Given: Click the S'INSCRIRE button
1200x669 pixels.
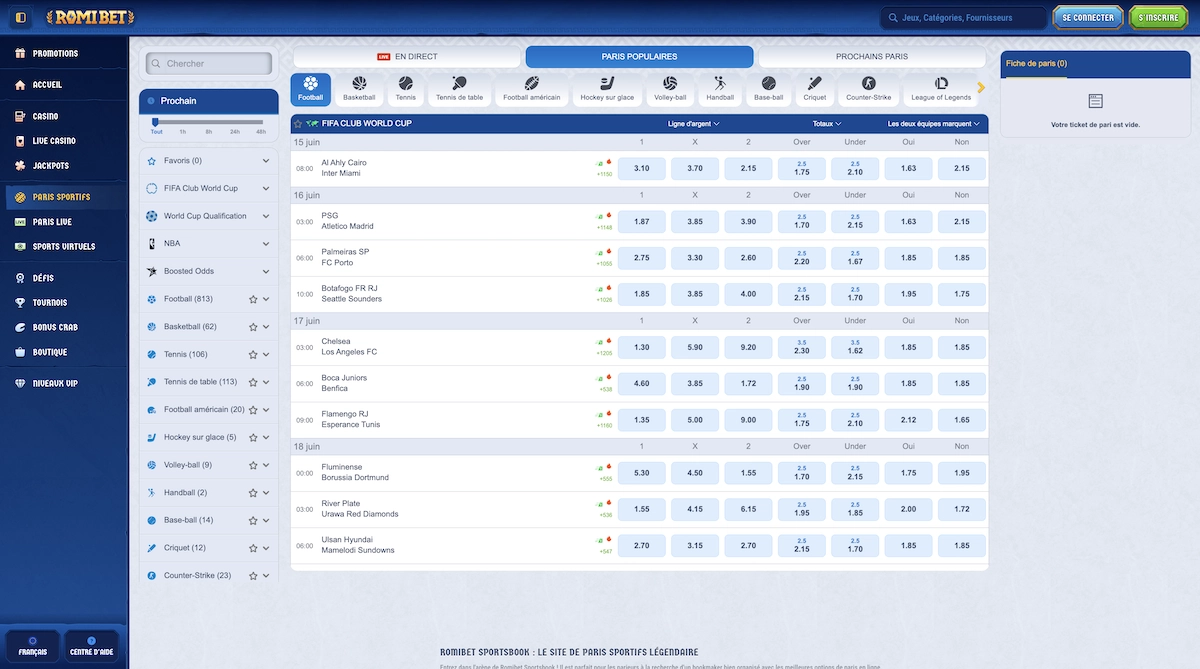Looking at the screenshot, I should coord(1158,17).
